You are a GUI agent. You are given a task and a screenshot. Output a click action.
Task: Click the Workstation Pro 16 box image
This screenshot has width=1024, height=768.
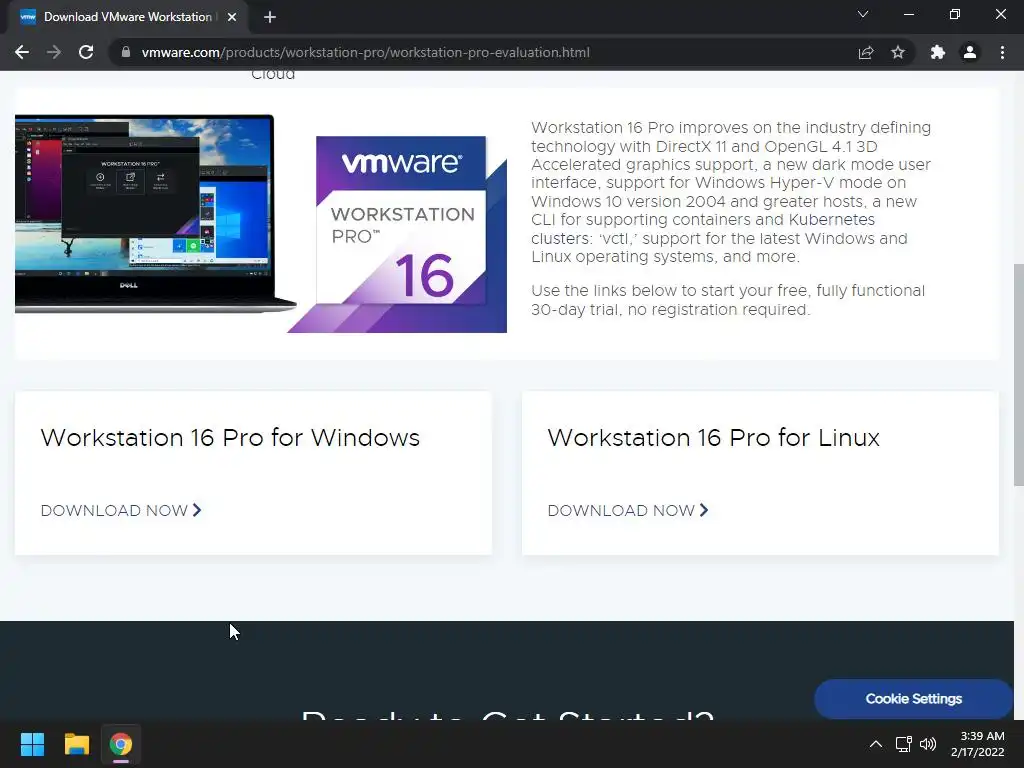(x=400, y=234)
